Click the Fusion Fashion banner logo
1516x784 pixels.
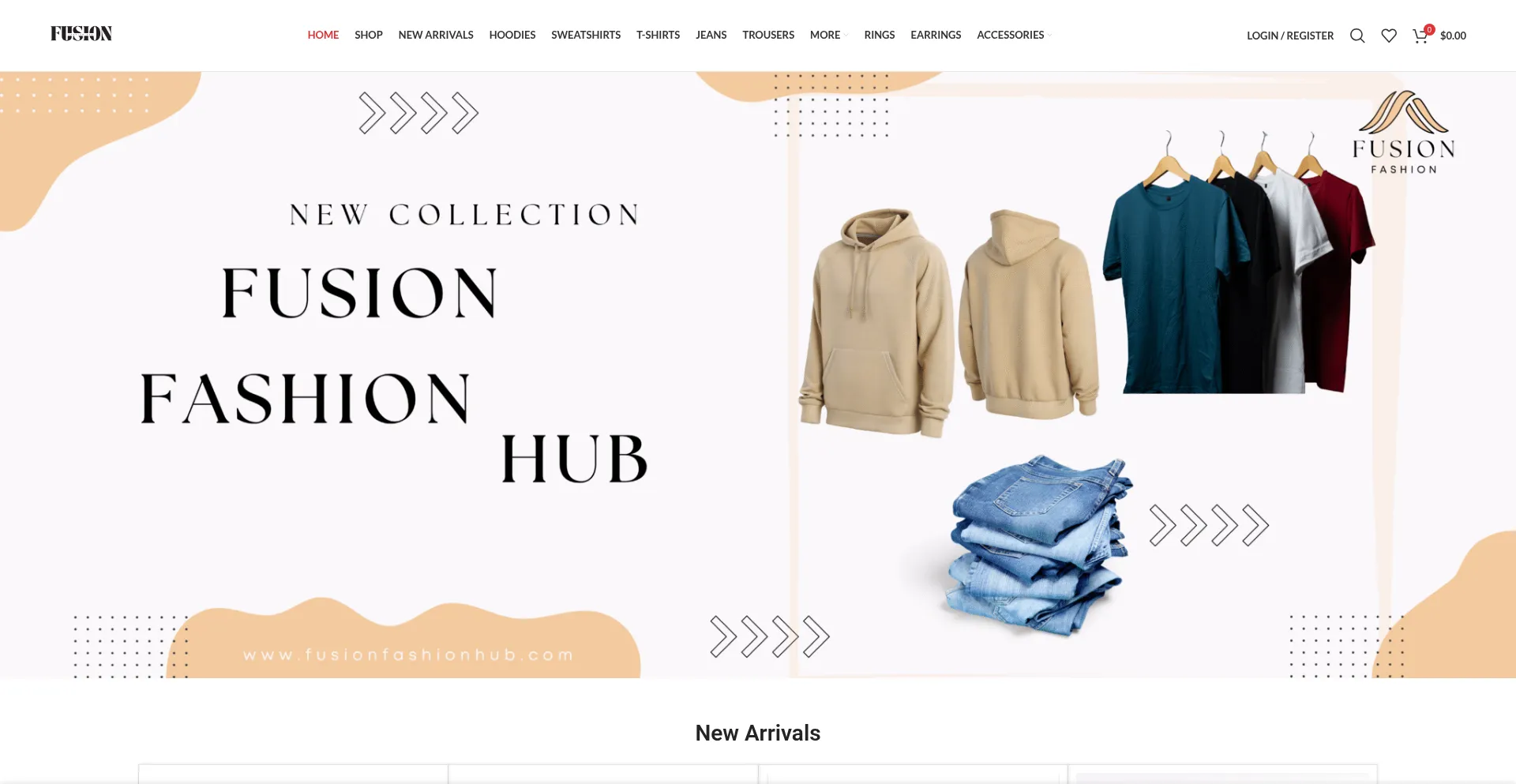[x=1403, y=132]
